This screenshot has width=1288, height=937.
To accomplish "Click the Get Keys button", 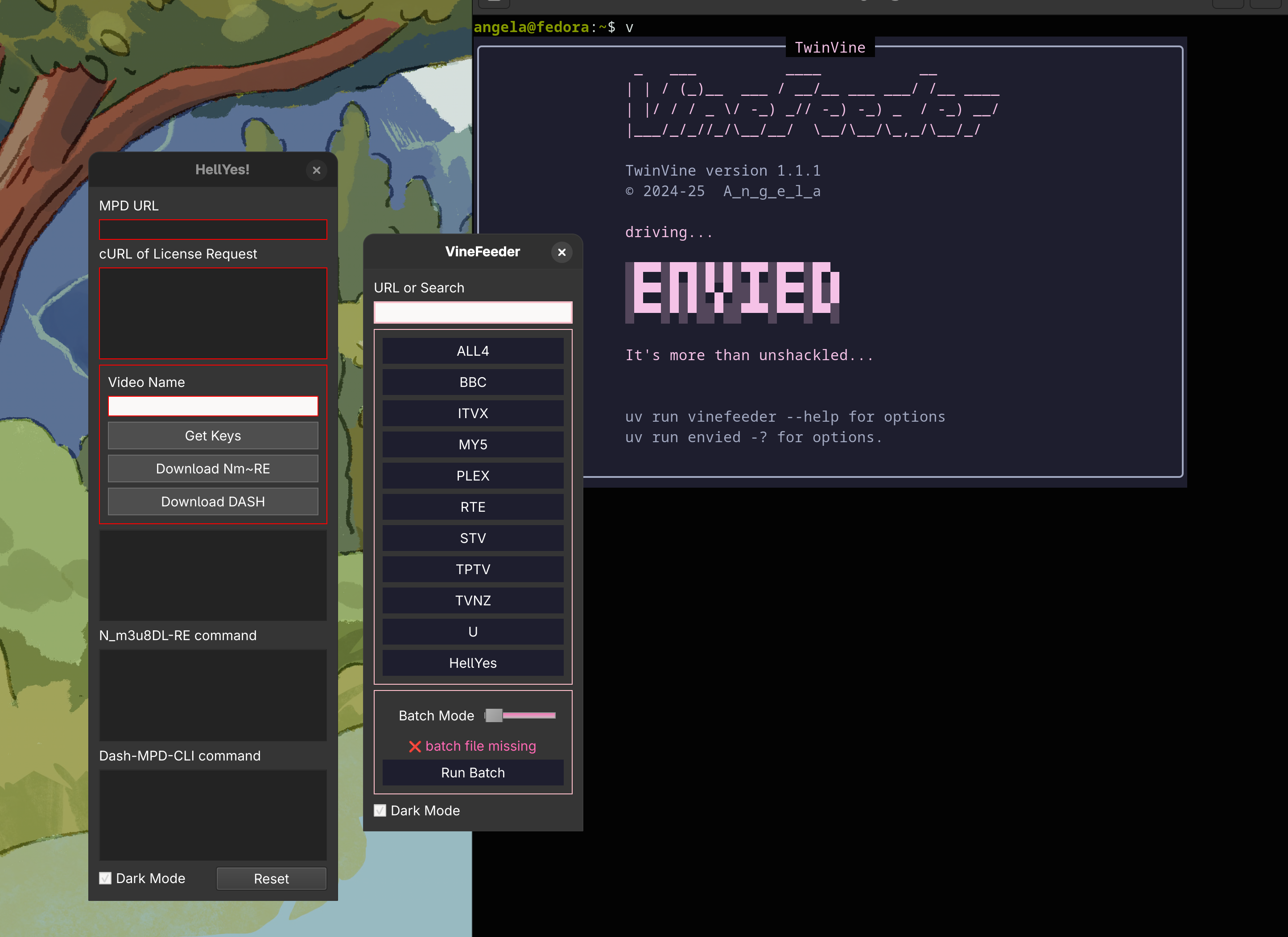I will [x=213, y=436].
